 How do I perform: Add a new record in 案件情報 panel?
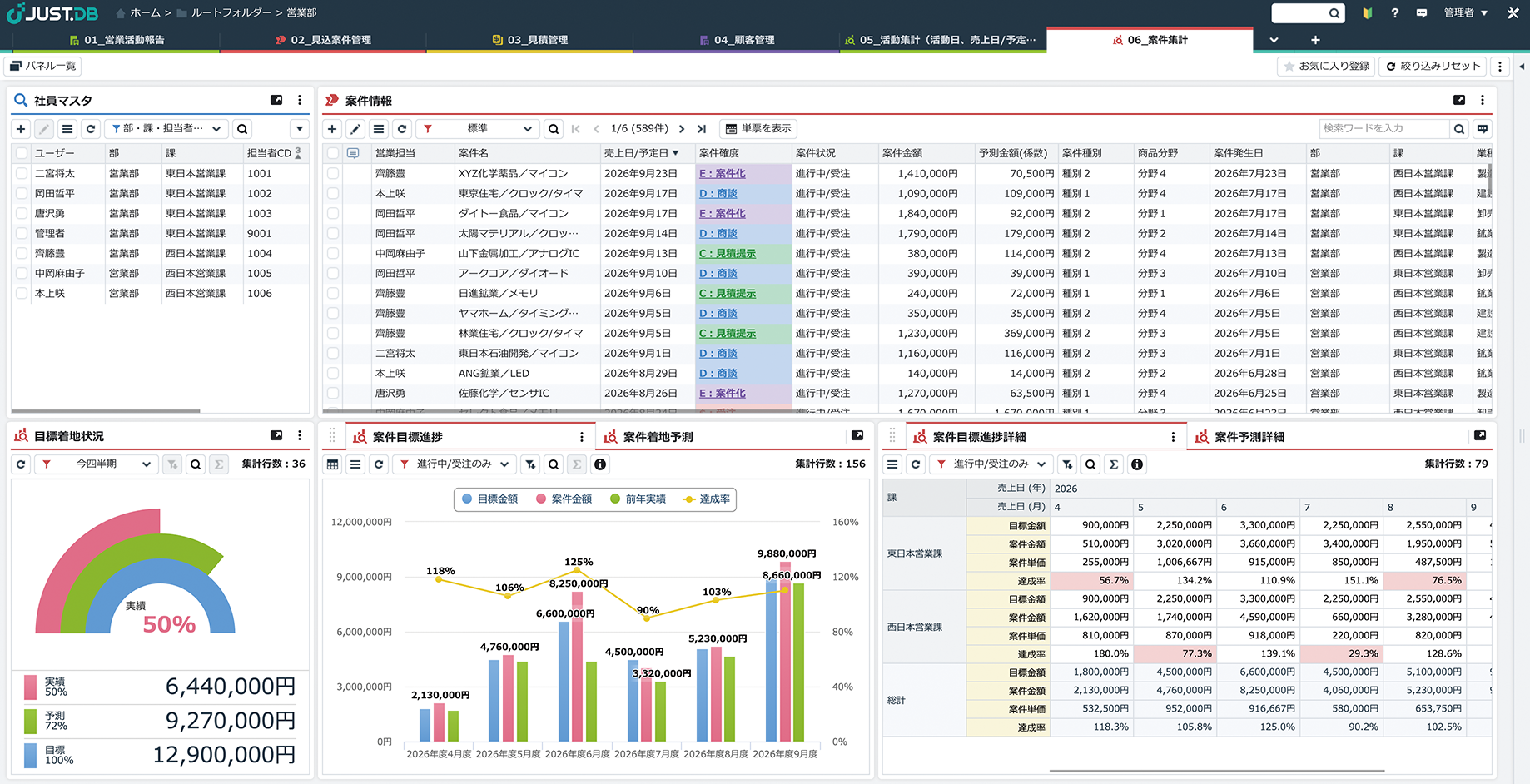(332, 129)
